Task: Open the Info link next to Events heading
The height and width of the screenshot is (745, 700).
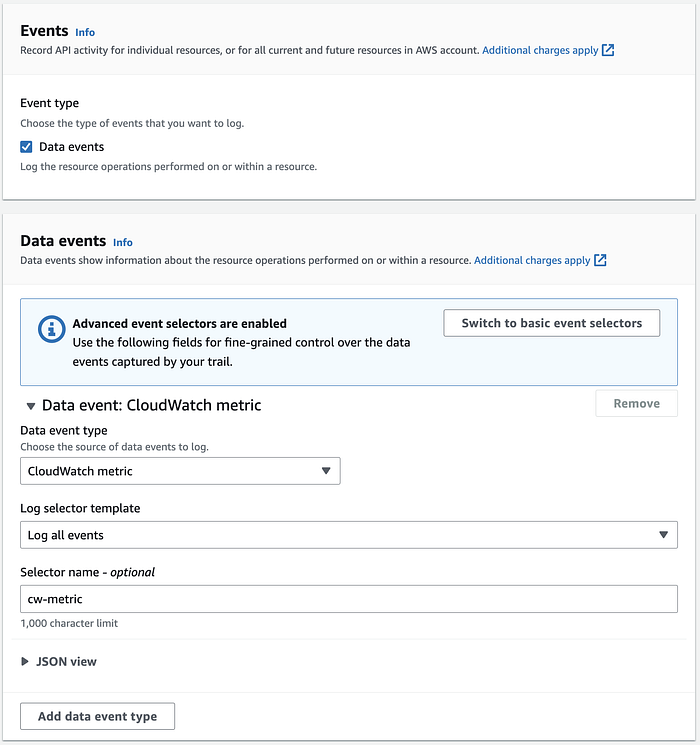Action: click(85, 33)
